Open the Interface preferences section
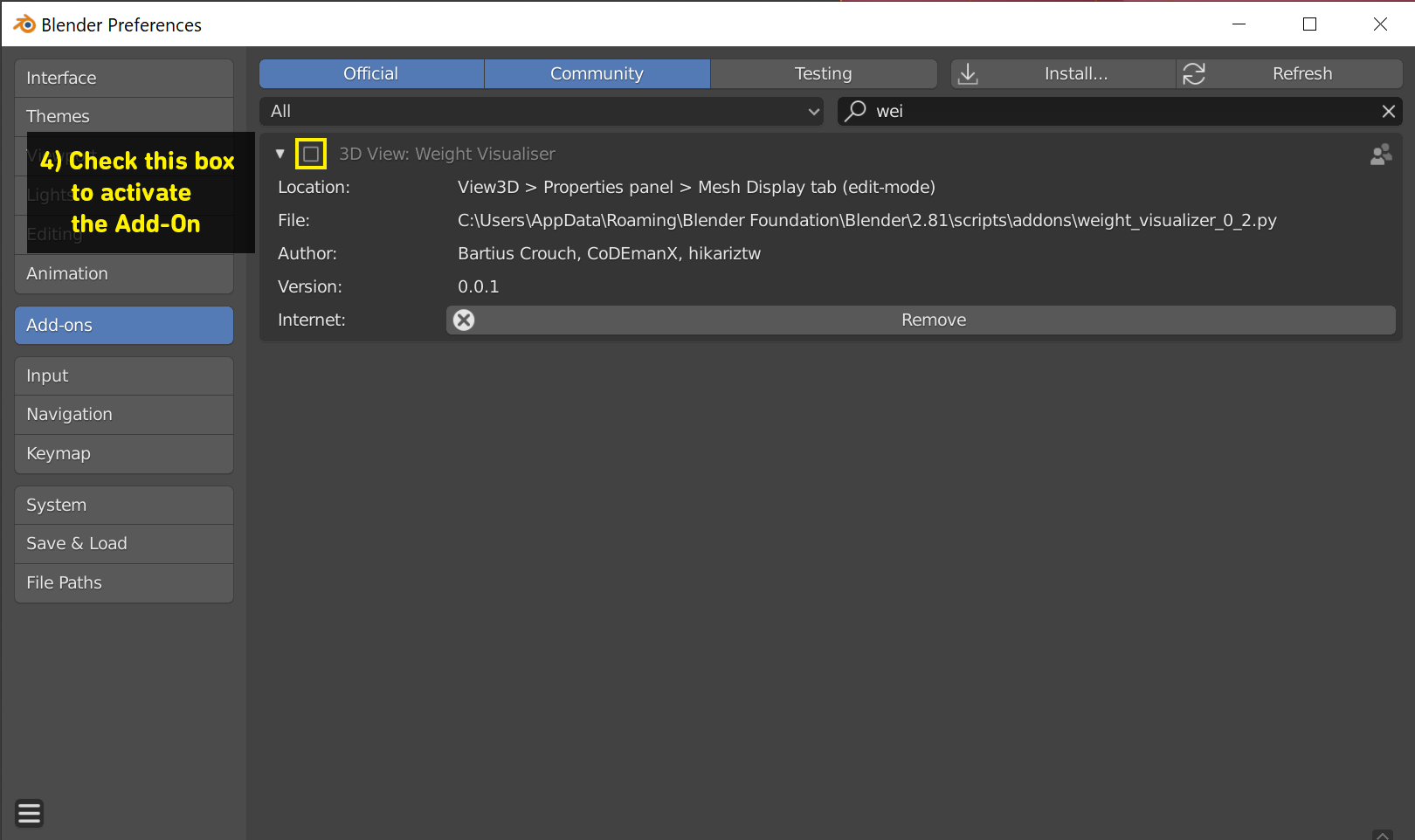 [124, 78]
